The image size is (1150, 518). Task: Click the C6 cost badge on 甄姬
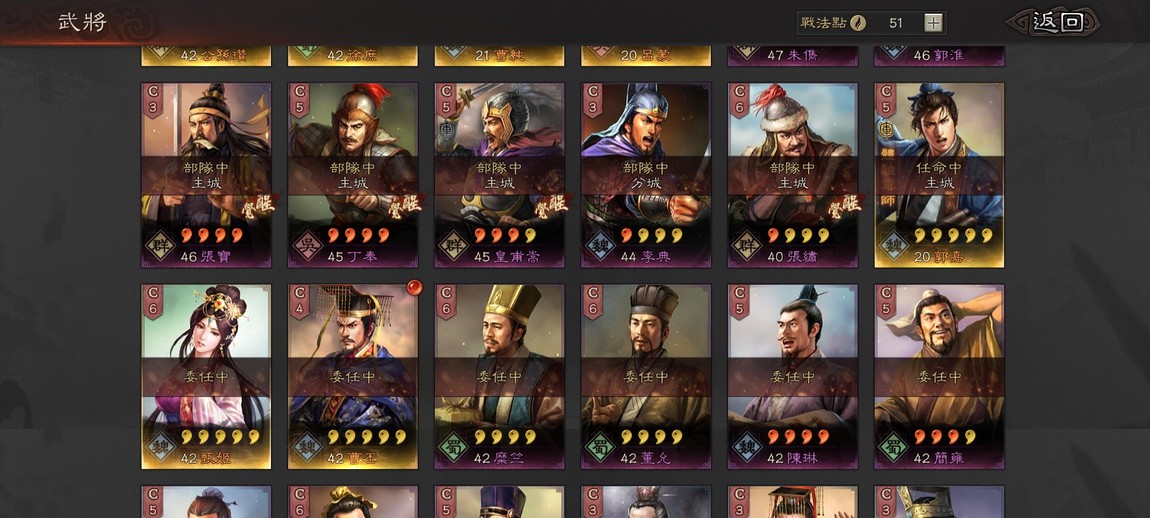coord(153,302)
